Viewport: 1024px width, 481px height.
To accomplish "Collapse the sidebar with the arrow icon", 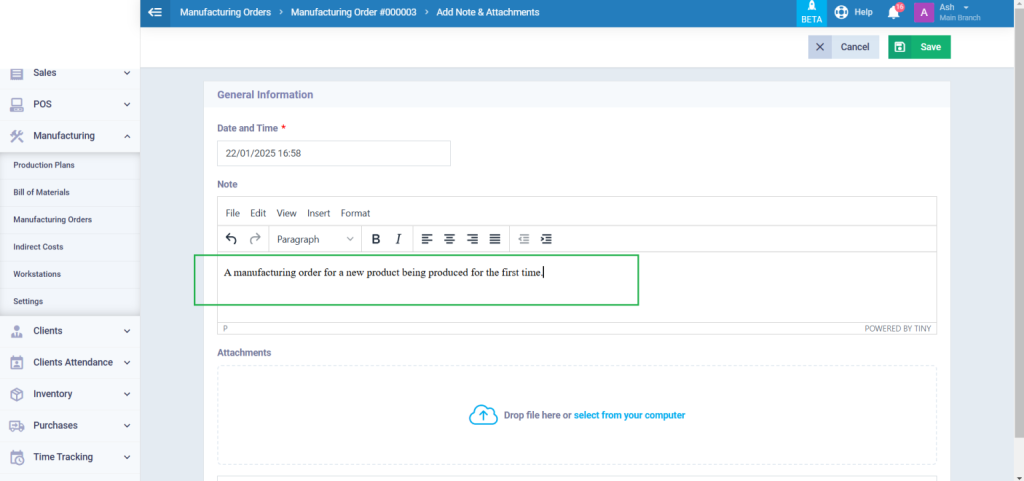I will [155, 12].
